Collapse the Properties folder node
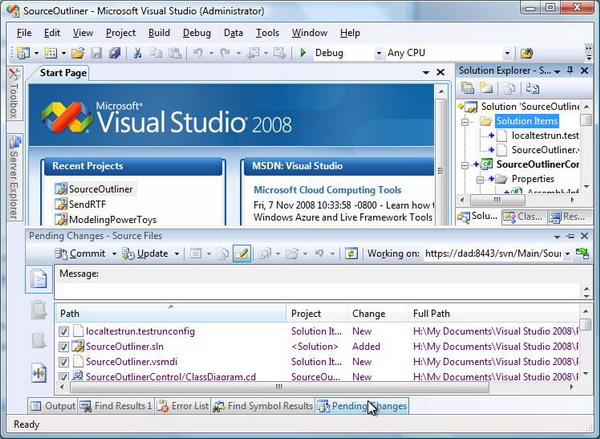The image size is (600, 439). click(x=480, y=179)
